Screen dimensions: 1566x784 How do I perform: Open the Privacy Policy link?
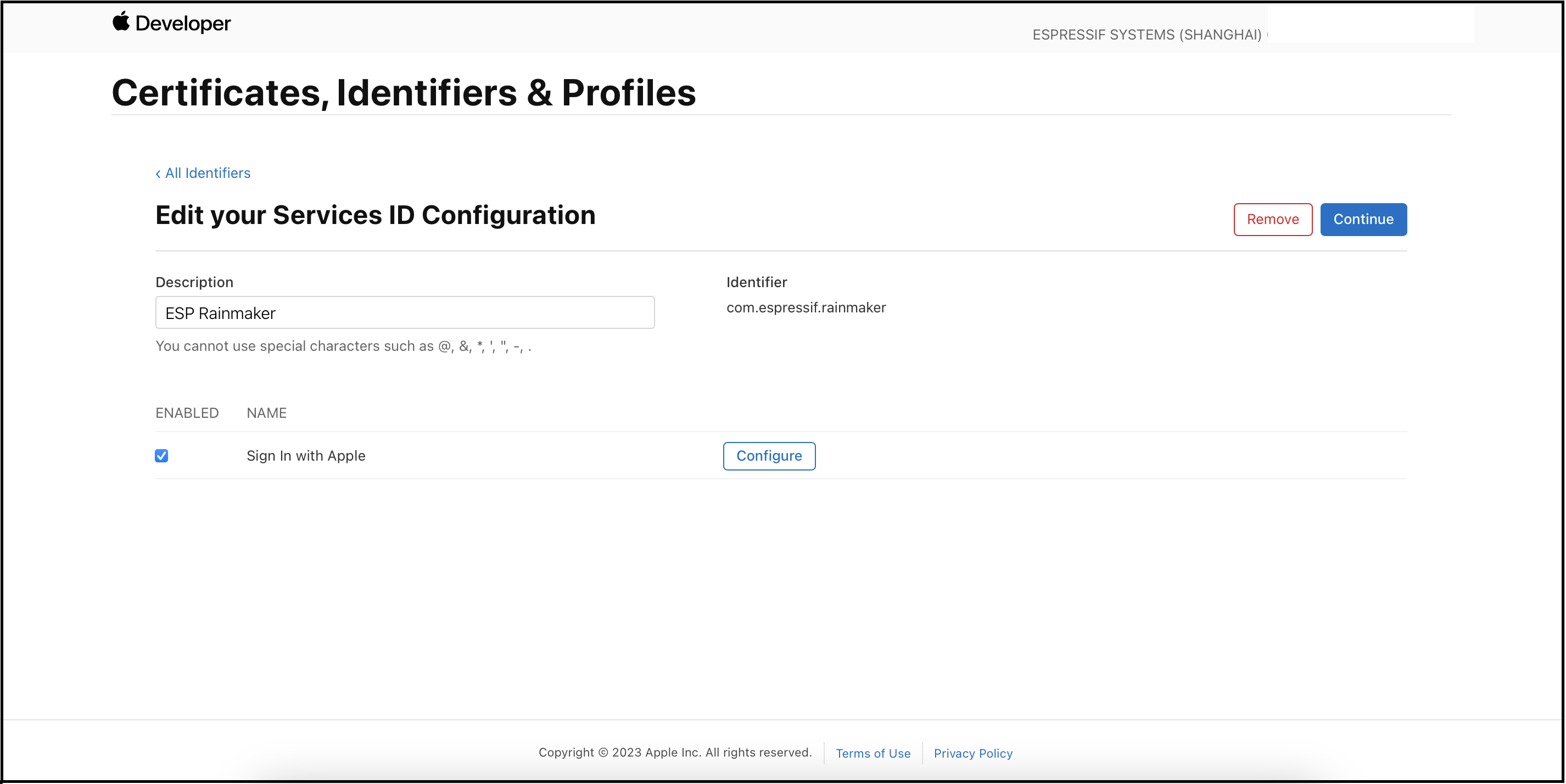pyautogui.click(x=972, y=753)
